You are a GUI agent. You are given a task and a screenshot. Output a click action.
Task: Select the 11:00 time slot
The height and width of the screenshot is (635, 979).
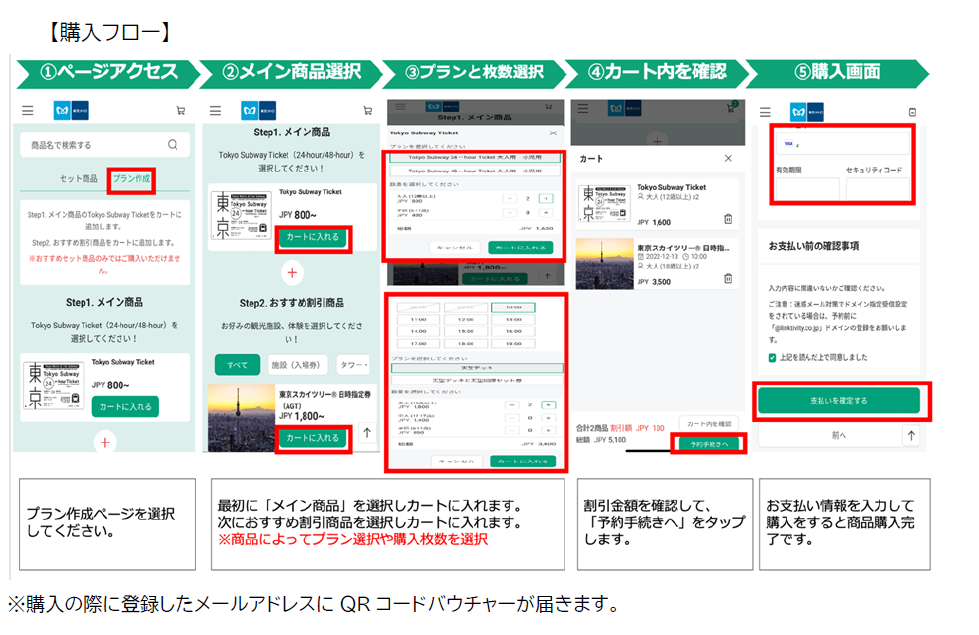[418, 320]
